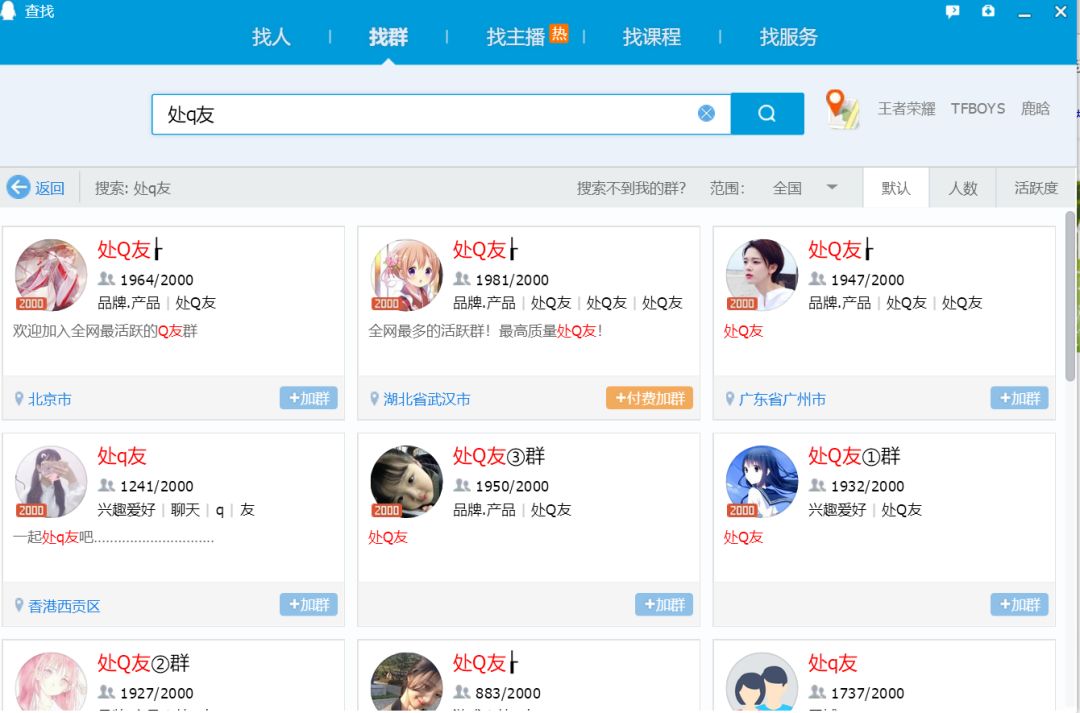This screenshot has width=1080, height=713.
Task: Click the 聊天 tag in 香港西贡区 card
Action: [185, 510]
